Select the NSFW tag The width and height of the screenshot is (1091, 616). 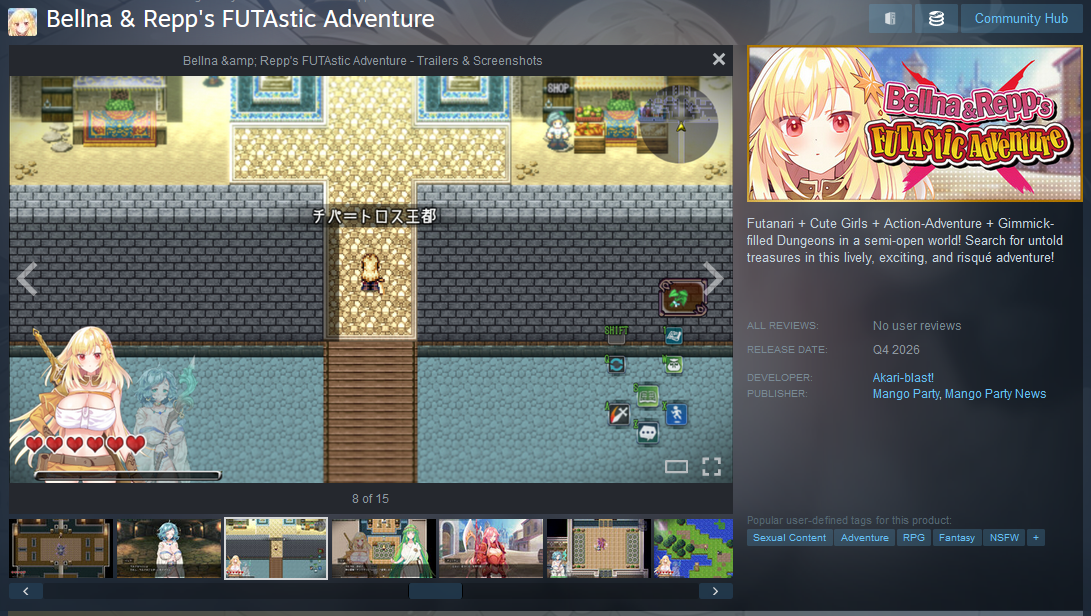pyautogui.click(x=1004, y=537)
